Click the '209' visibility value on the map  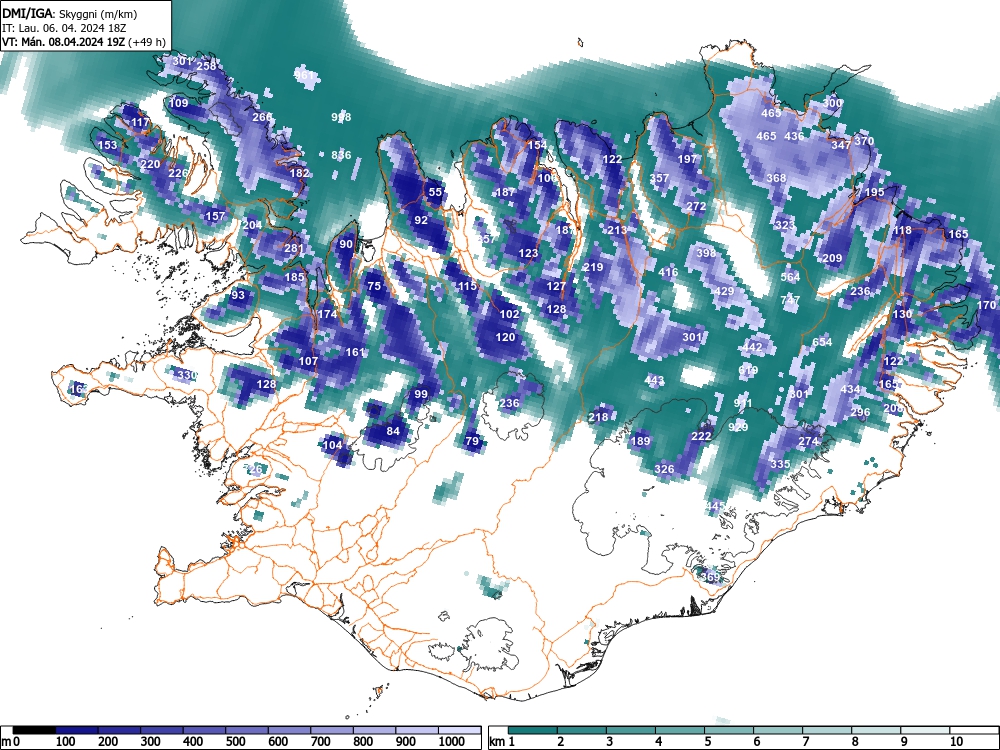[832, 258]
